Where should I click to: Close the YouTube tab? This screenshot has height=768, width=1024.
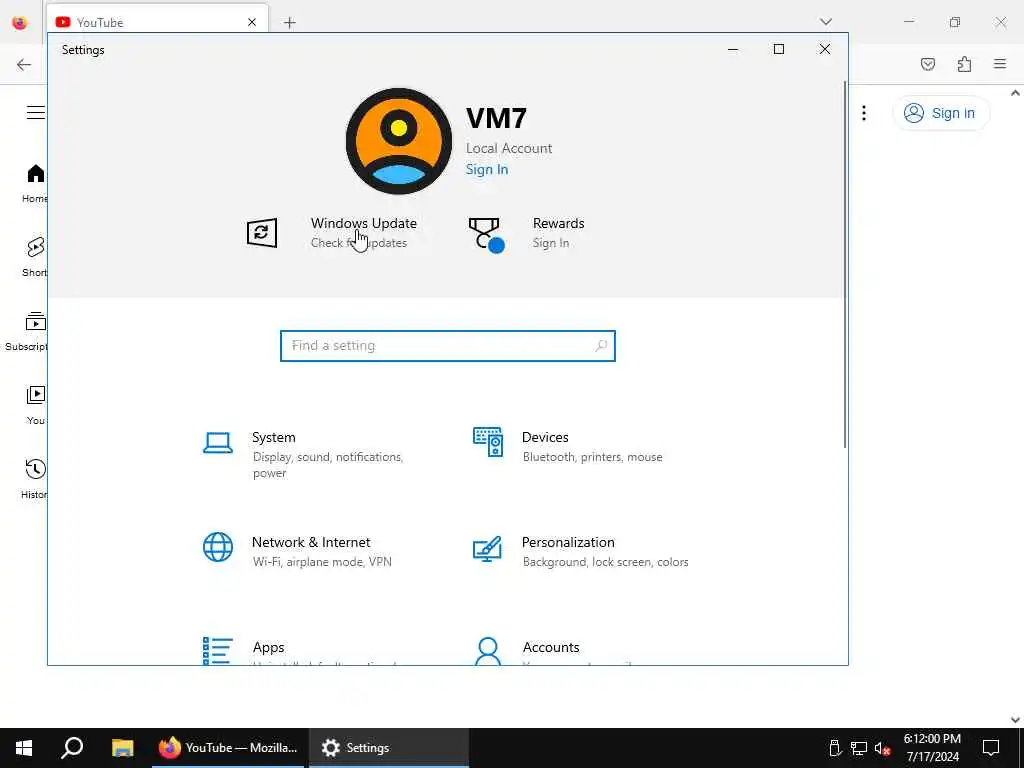coord(252,22)
